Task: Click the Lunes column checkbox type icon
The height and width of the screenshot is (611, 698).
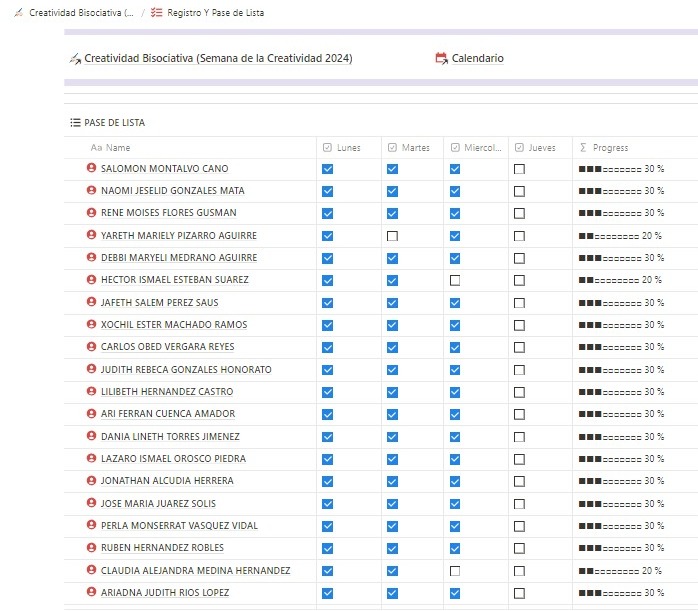Action: click(x=327, y=148)
